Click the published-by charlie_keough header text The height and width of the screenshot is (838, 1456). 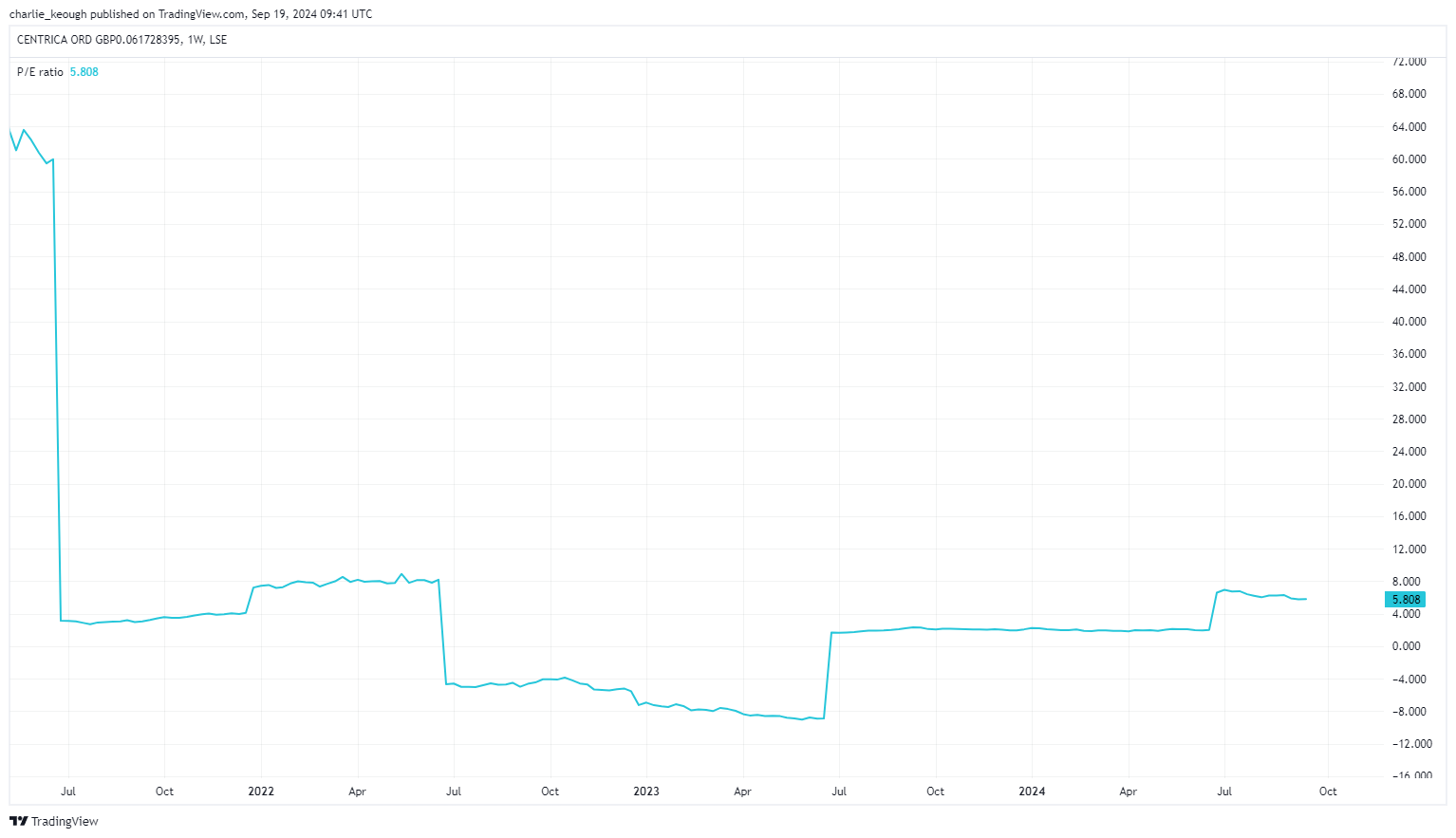190,14
